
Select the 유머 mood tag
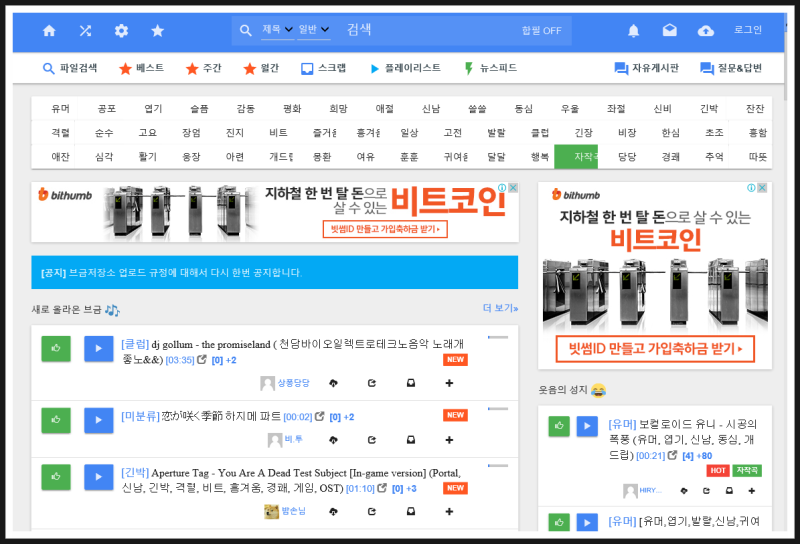coord(60,109)
